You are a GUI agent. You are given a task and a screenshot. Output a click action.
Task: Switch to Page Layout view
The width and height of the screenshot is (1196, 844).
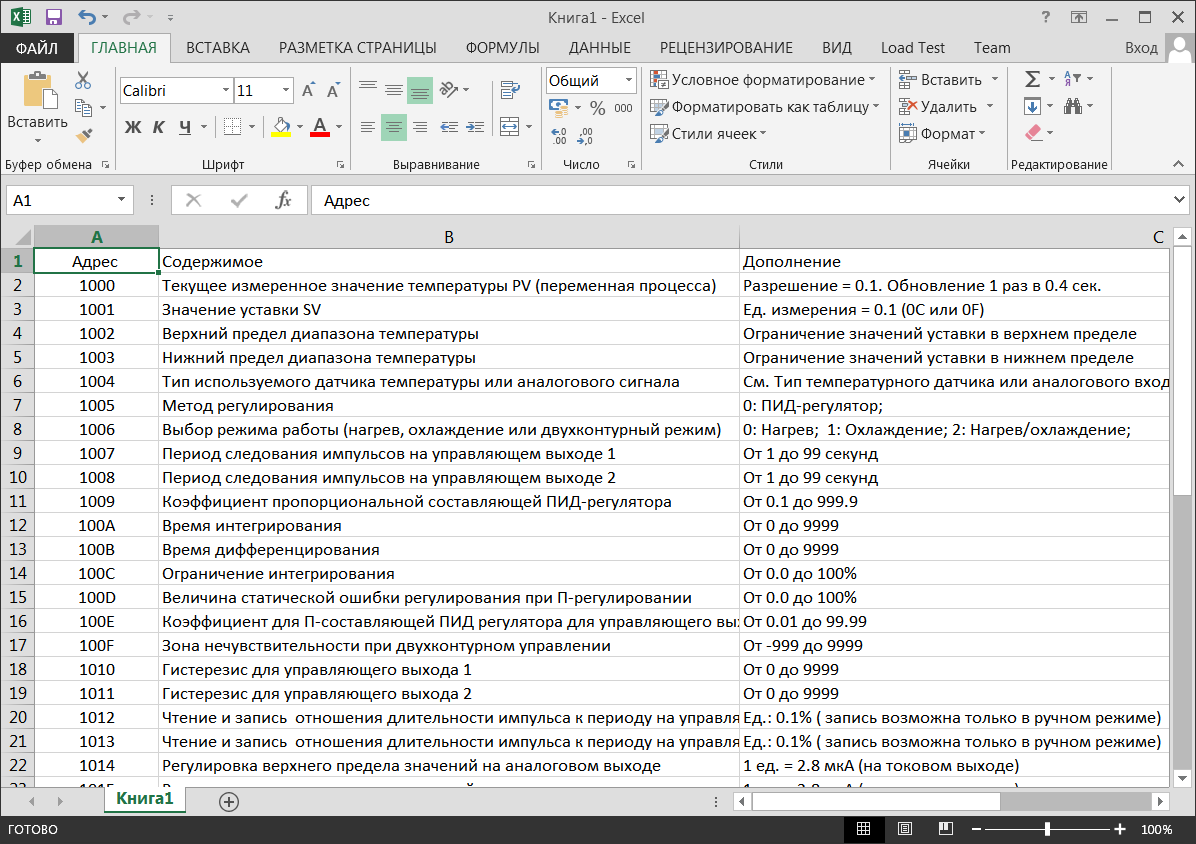[905, 829]
